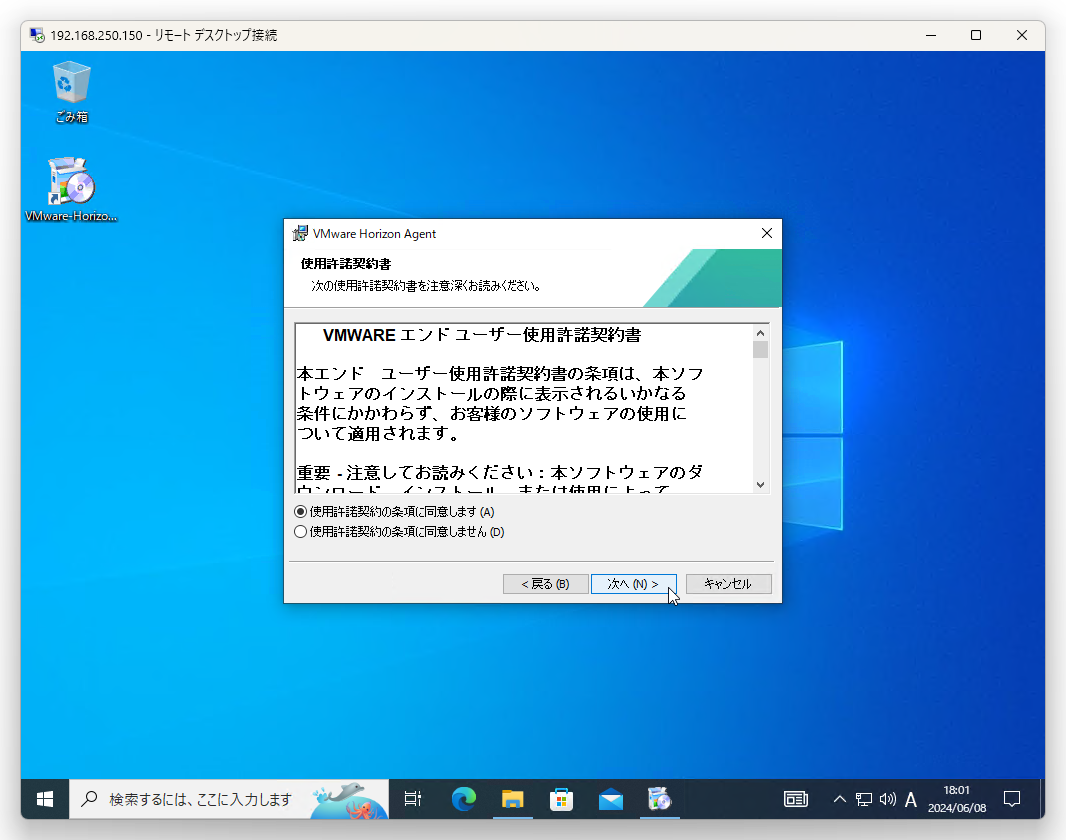Close the VMware Horizon Agent dialog

point(767,233)
